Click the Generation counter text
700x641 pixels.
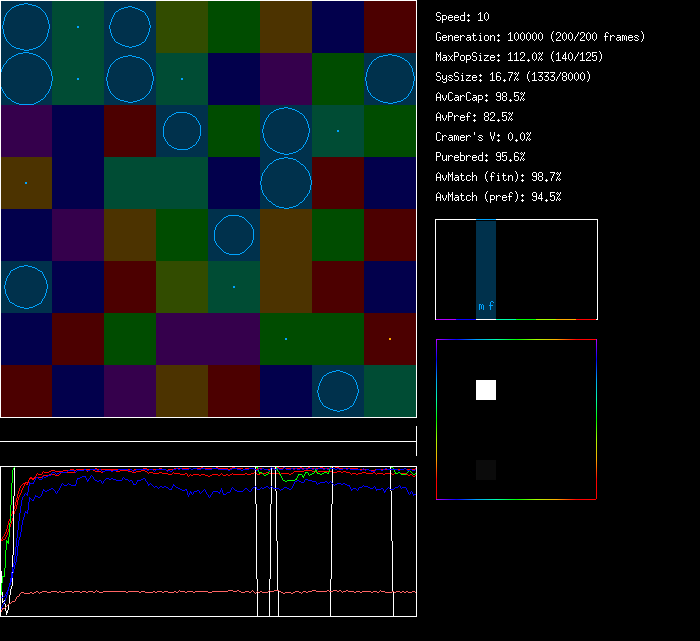click(x=540, y=37)
